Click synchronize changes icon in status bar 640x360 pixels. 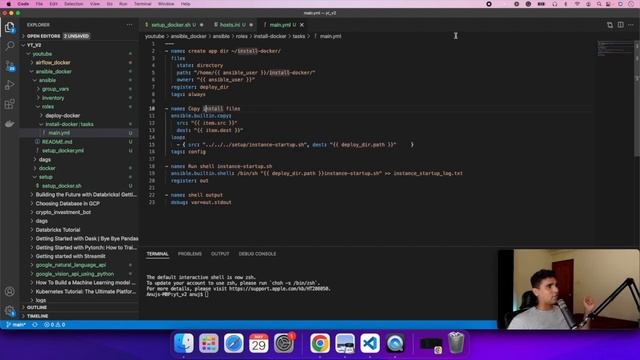[x=35, y=325]
